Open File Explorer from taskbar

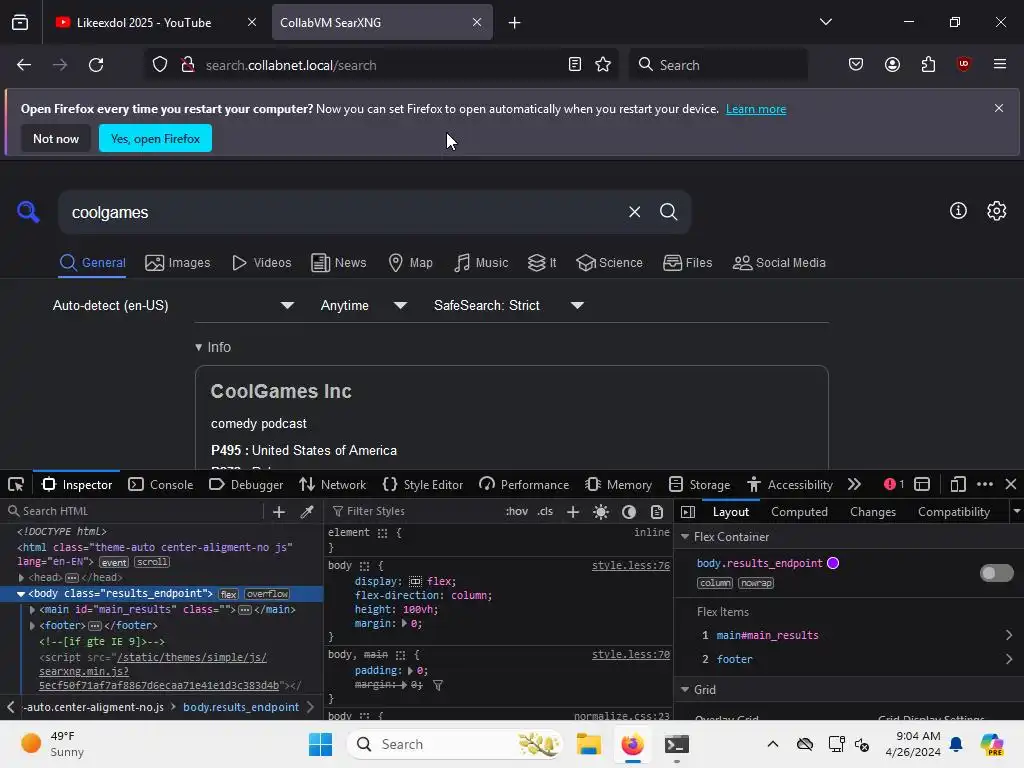coord(588,744)
